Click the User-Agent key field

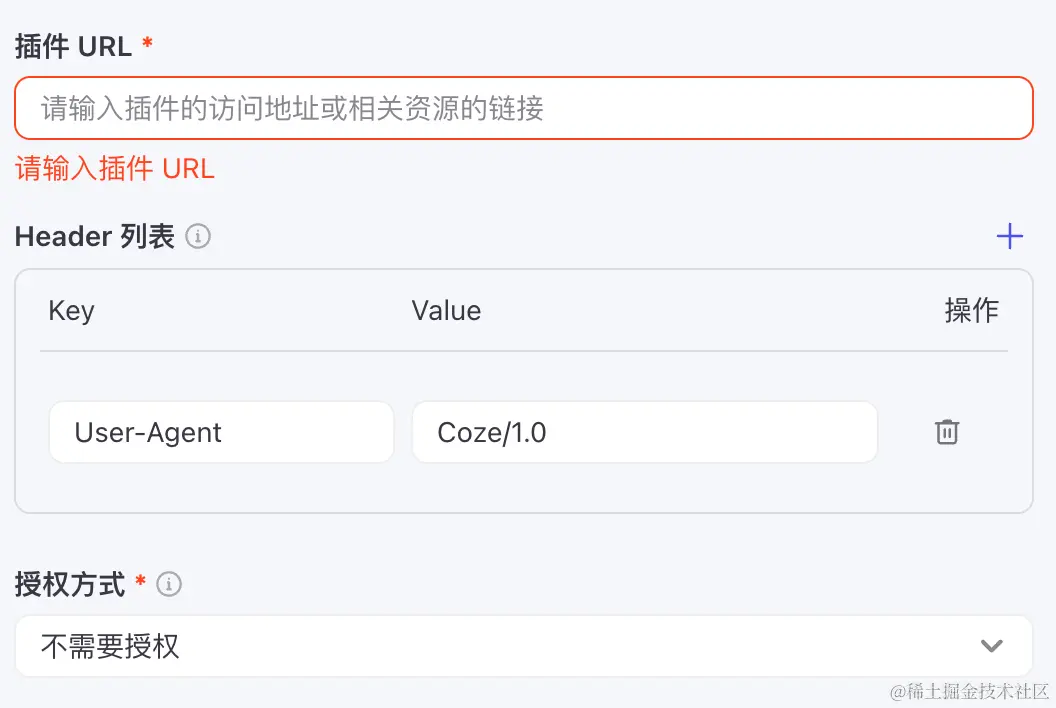[x=221, y=432]
